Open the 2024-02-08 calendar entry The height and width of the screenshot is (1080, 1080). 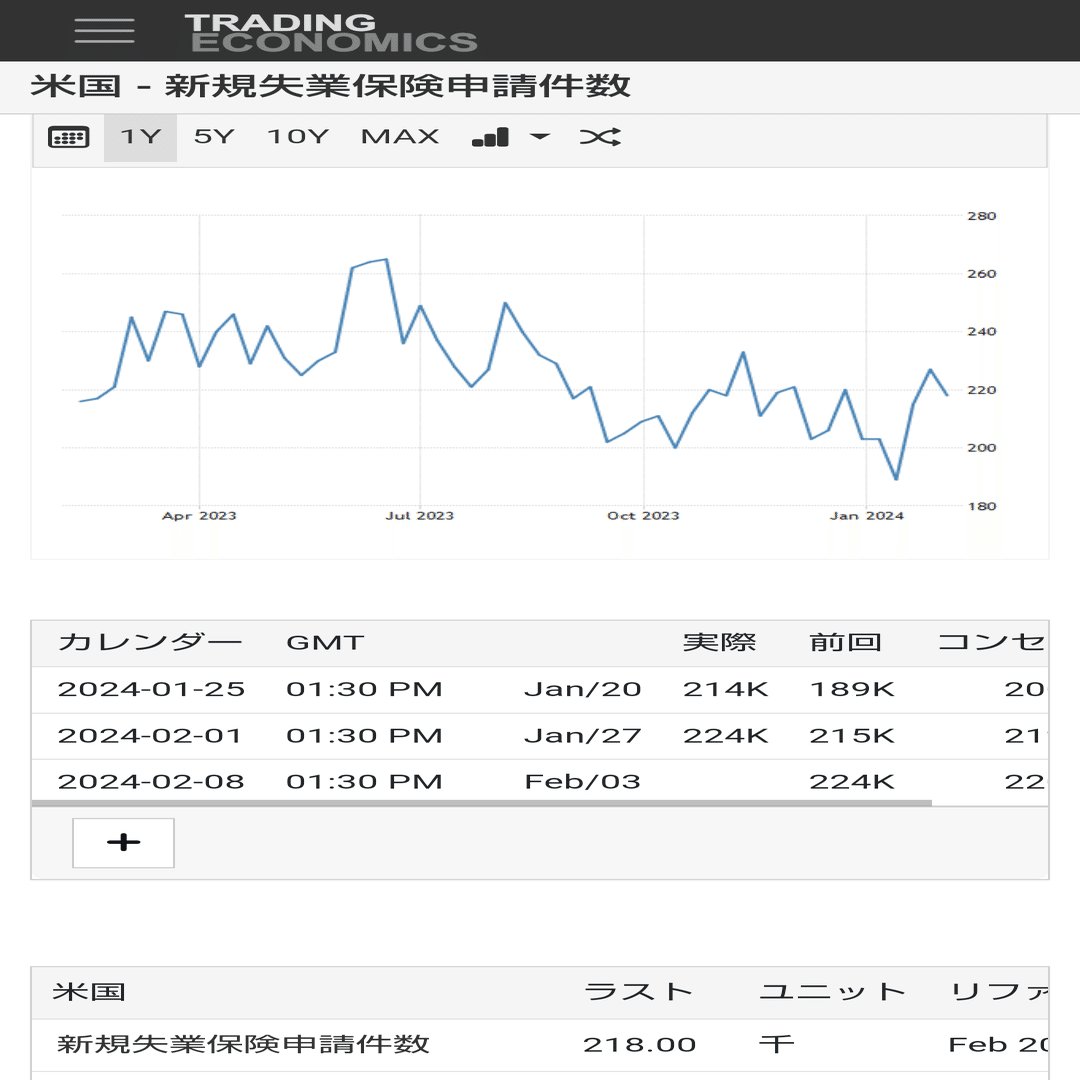[540, 781]
